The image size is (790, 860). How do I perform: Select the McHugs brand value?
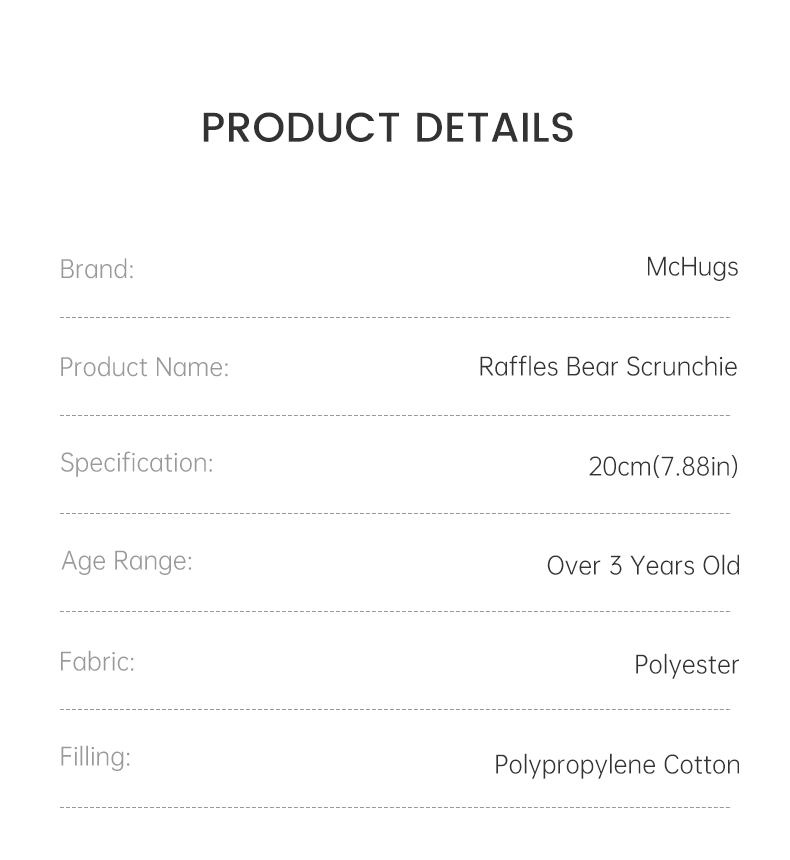click(x=692, y=267)
